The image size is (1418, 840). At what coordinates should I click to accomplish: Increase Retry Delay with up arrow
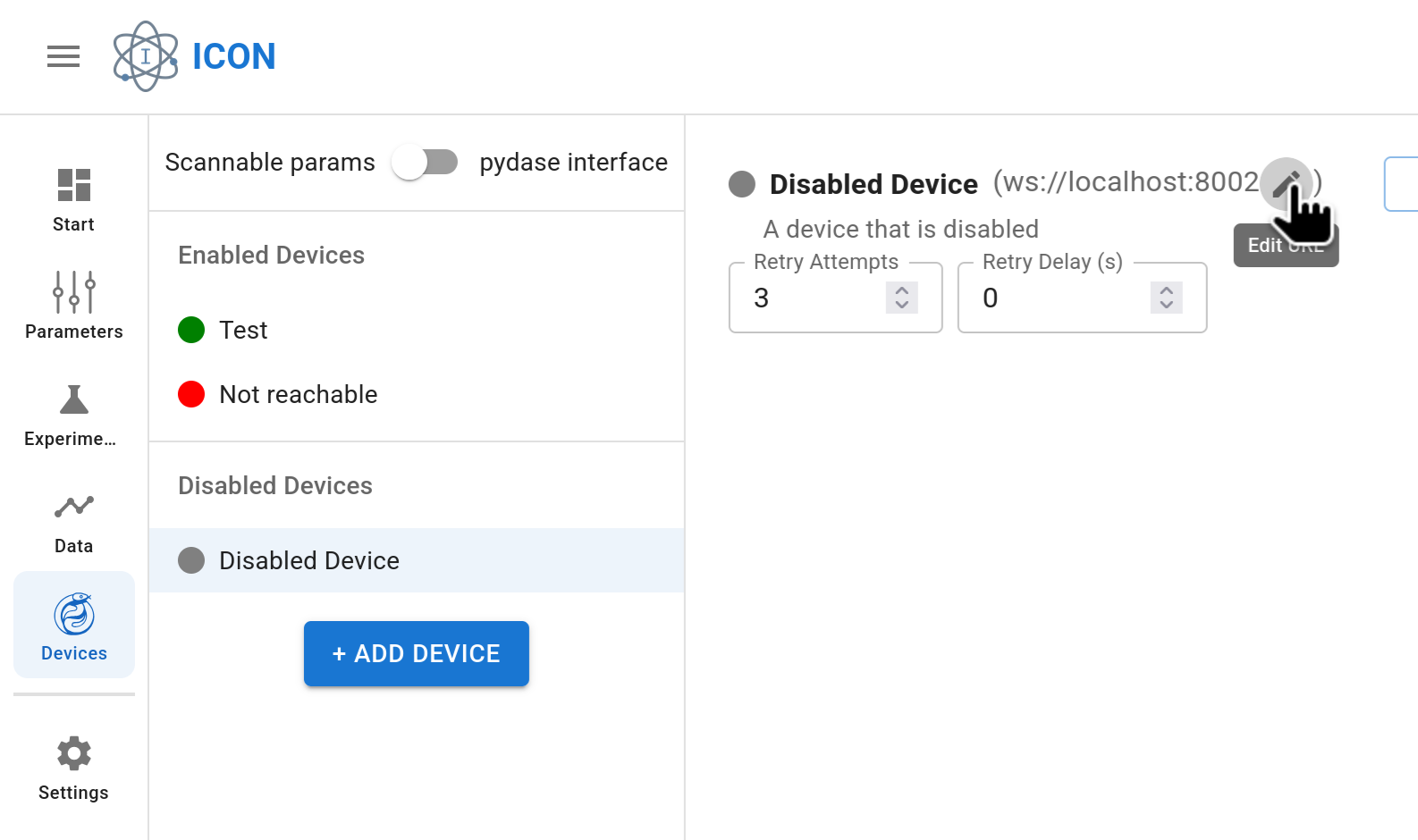pos(1166,290)
